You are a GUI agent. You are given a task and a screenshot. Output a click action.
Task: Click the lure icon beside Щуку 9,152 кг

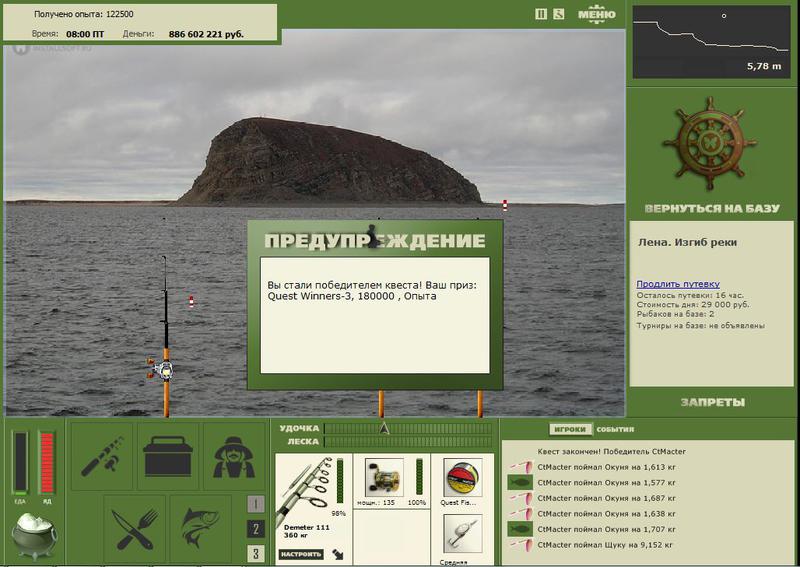point(520,545)
